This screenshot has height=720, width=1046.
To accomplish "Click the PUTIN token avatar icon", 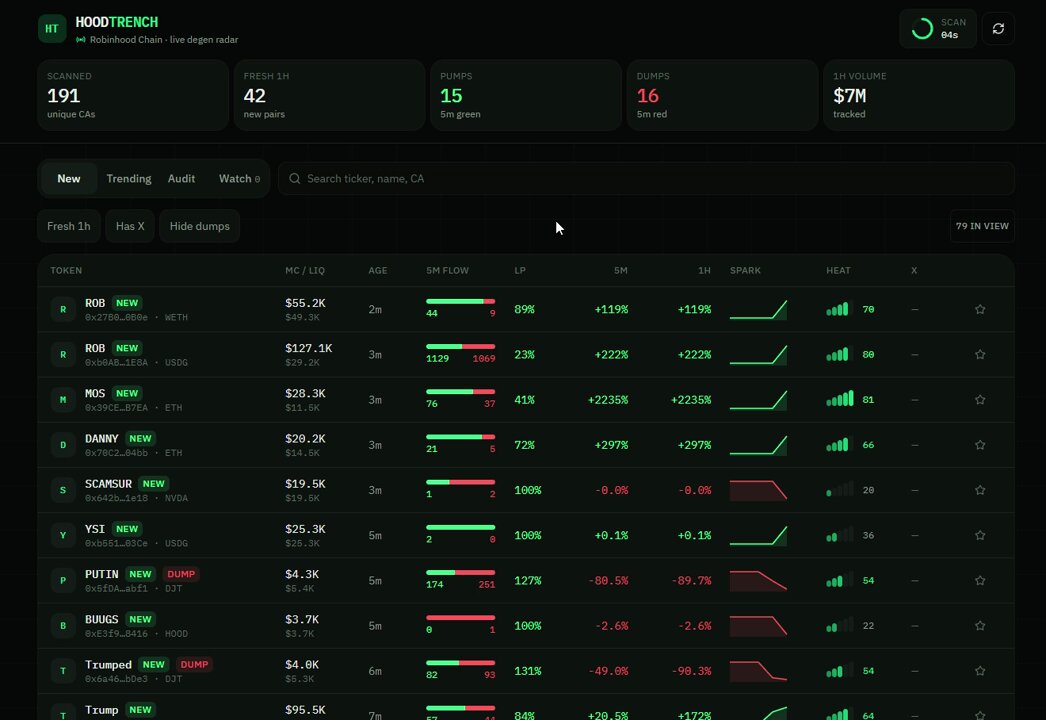I will pos(63,581).
